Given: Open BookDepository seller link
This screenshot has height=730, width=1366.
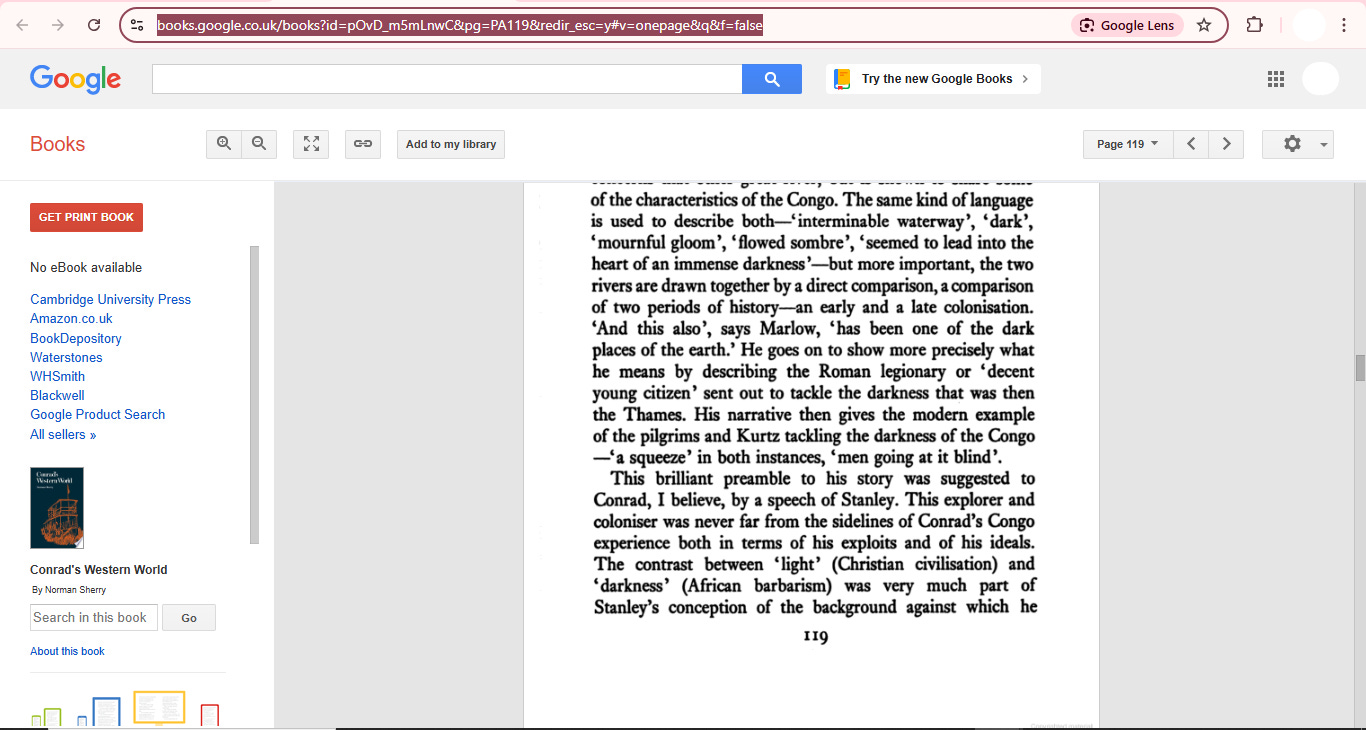Looking at the screenshot, I should pos(76,338).
